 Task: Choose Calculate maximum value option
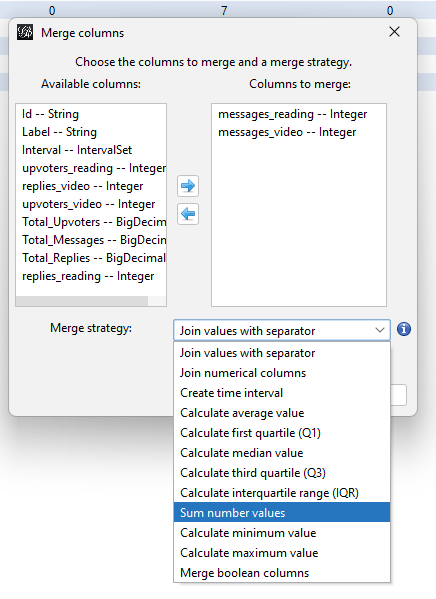pyautogui.click(x=282, y=552)
